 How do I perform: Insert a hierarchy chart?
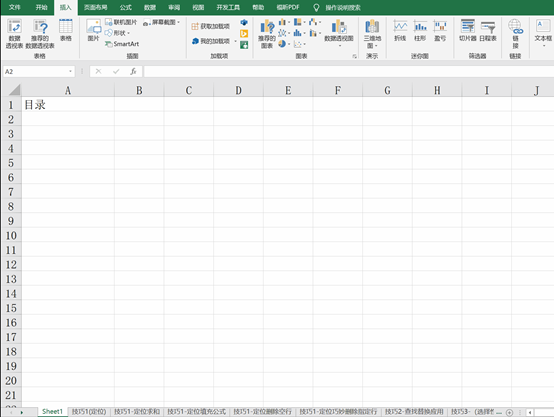pos(299,22)
